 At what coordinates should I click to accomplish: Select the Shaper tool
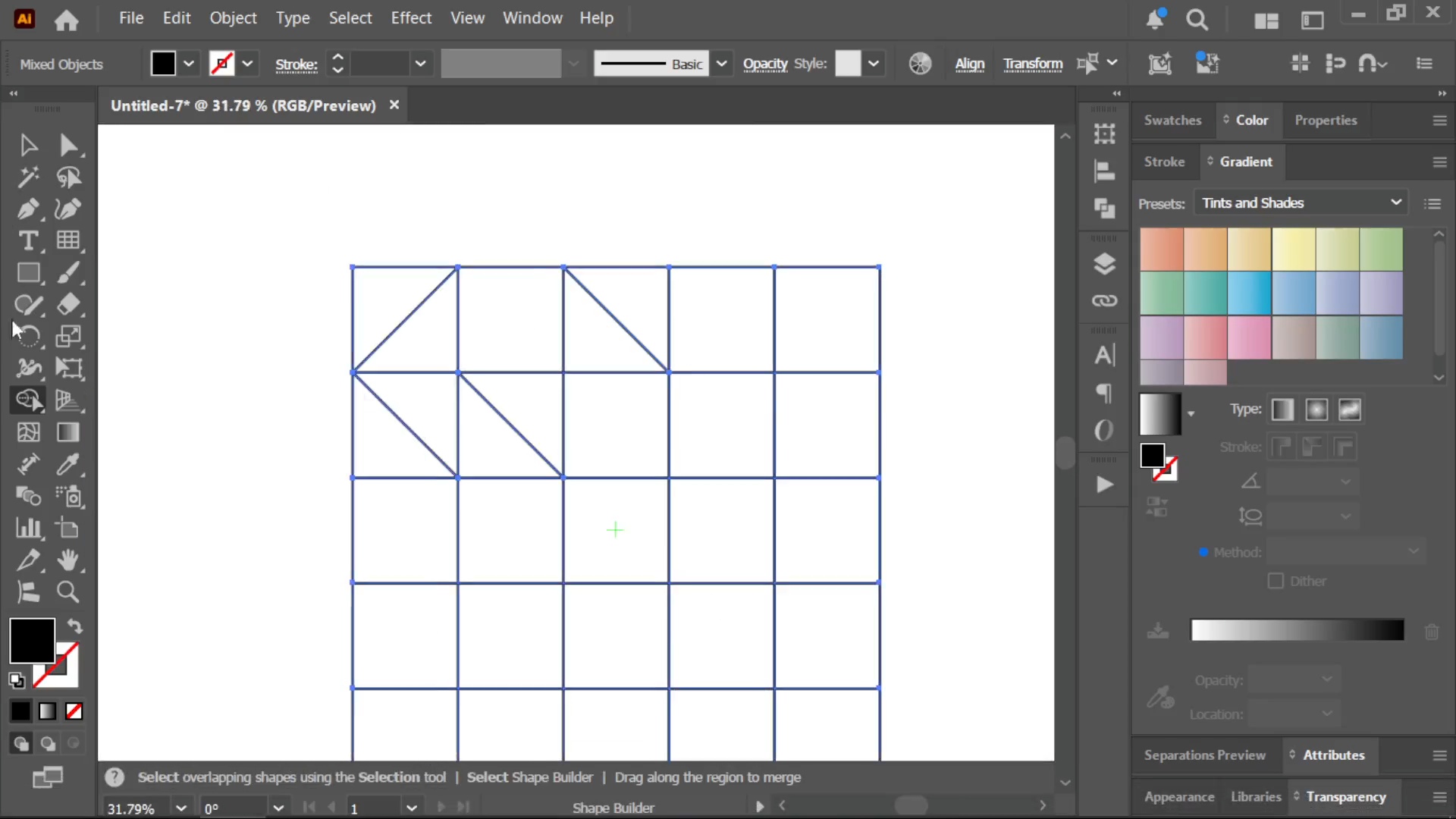[x=28, y=304]
